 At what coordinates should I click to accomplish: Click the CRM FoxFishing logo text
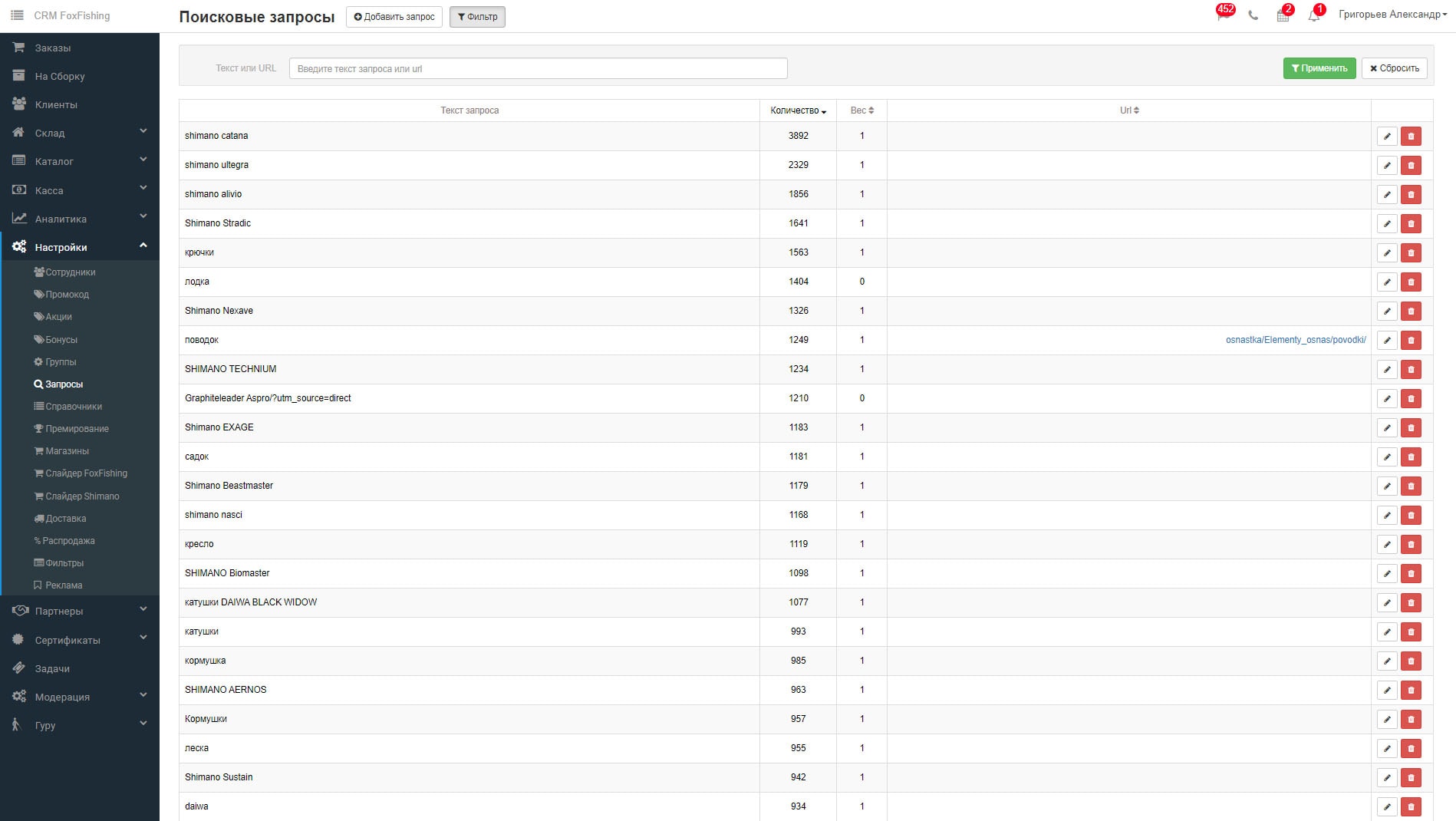pos(72,15)
